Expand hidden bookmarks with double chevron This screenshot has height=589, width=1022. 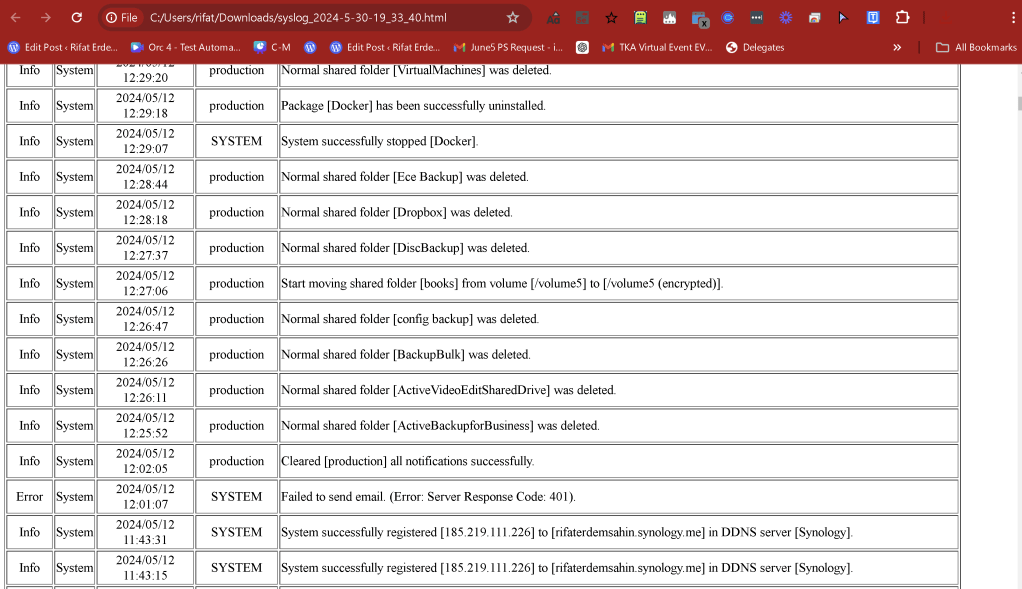point(898,48)
